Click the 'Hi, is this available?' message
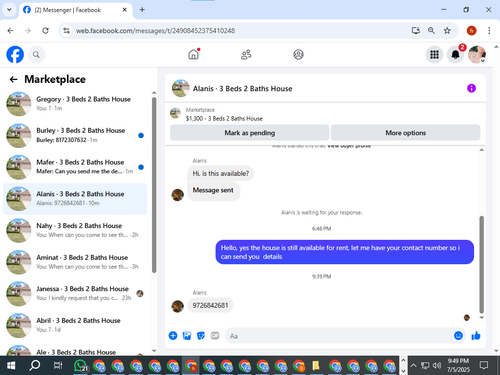500x375 pixels. tap(220, 174)
